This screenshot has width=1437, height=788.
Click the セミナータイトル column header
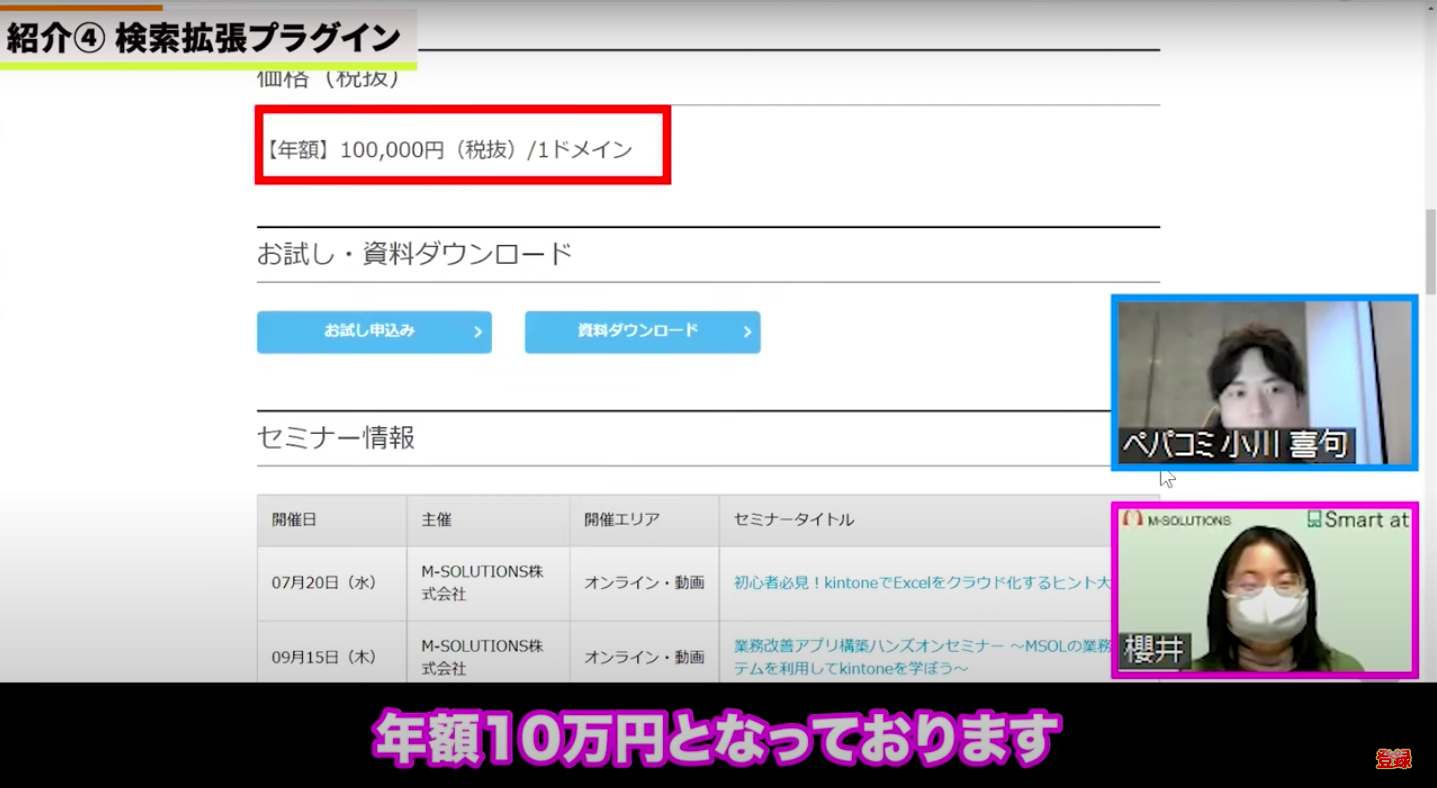click(x=794, y=520)
